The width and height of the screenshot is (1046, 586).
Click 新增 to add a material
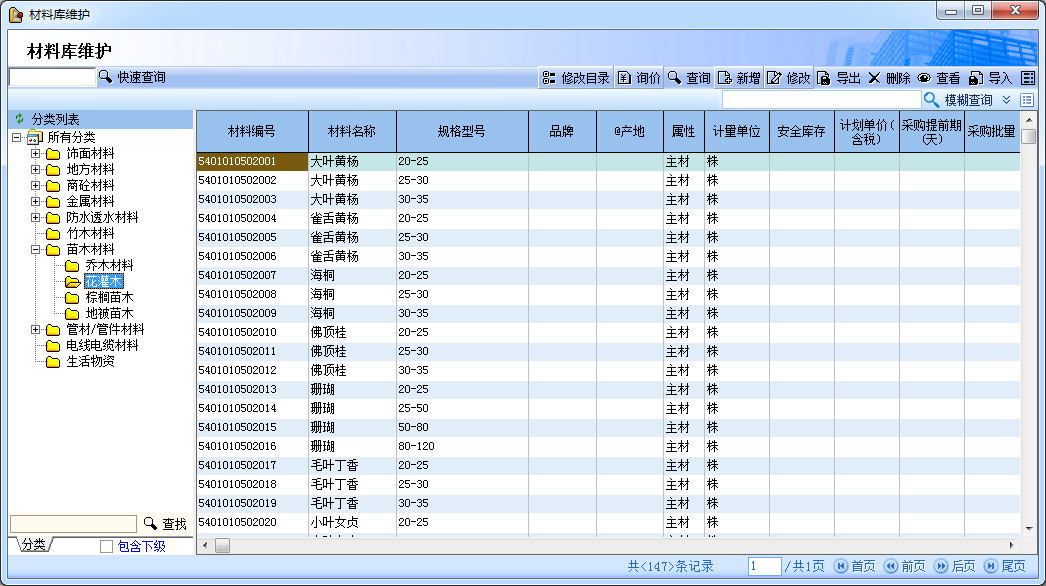[x=739, y=78]
